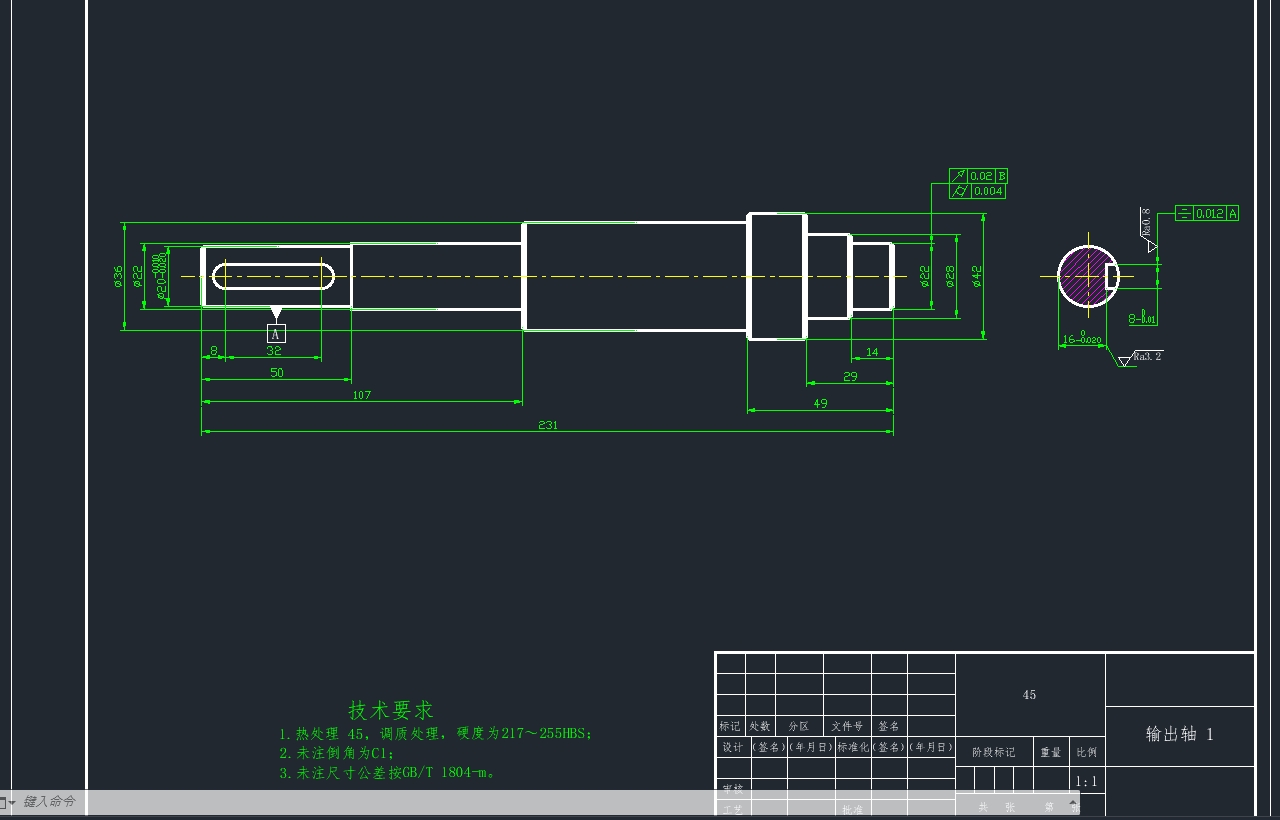Select the note line 2.未注倒角为C1

click(337, 753)
